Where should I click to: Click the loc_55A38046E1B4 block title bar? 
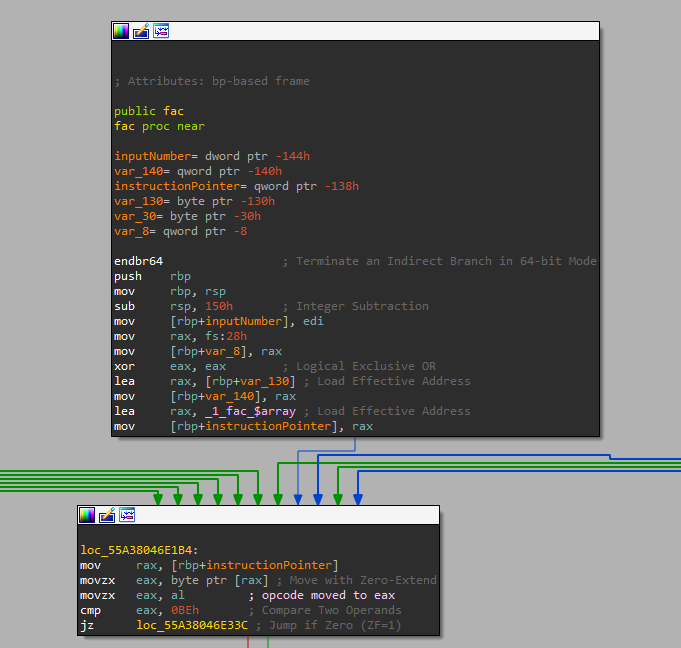pos(258,515)
